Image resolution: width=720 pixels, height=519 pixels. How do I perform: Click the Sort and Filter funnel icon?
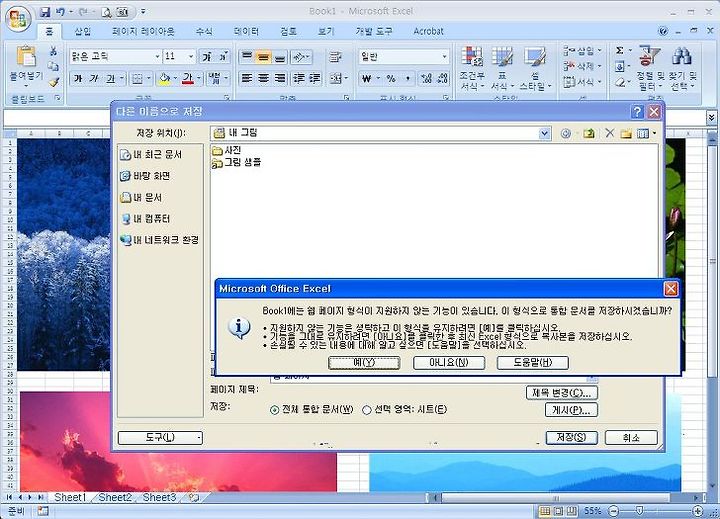pos(650,56)
